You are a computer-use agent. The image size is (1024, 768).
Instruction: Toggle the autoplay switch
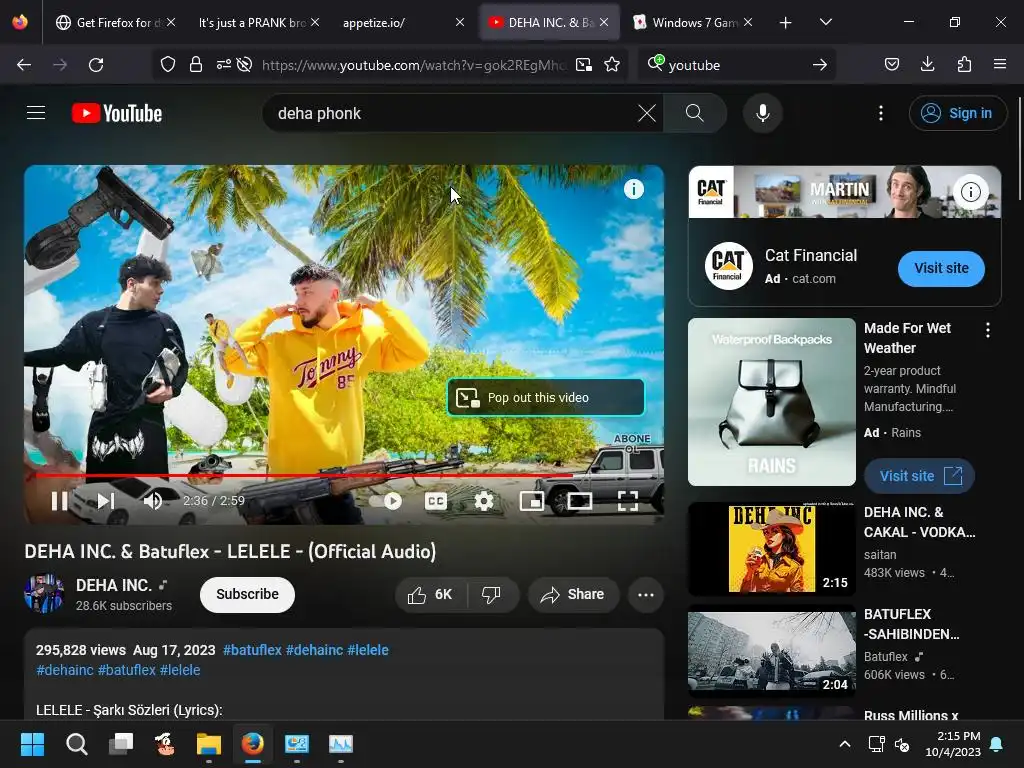coord(385,501)
